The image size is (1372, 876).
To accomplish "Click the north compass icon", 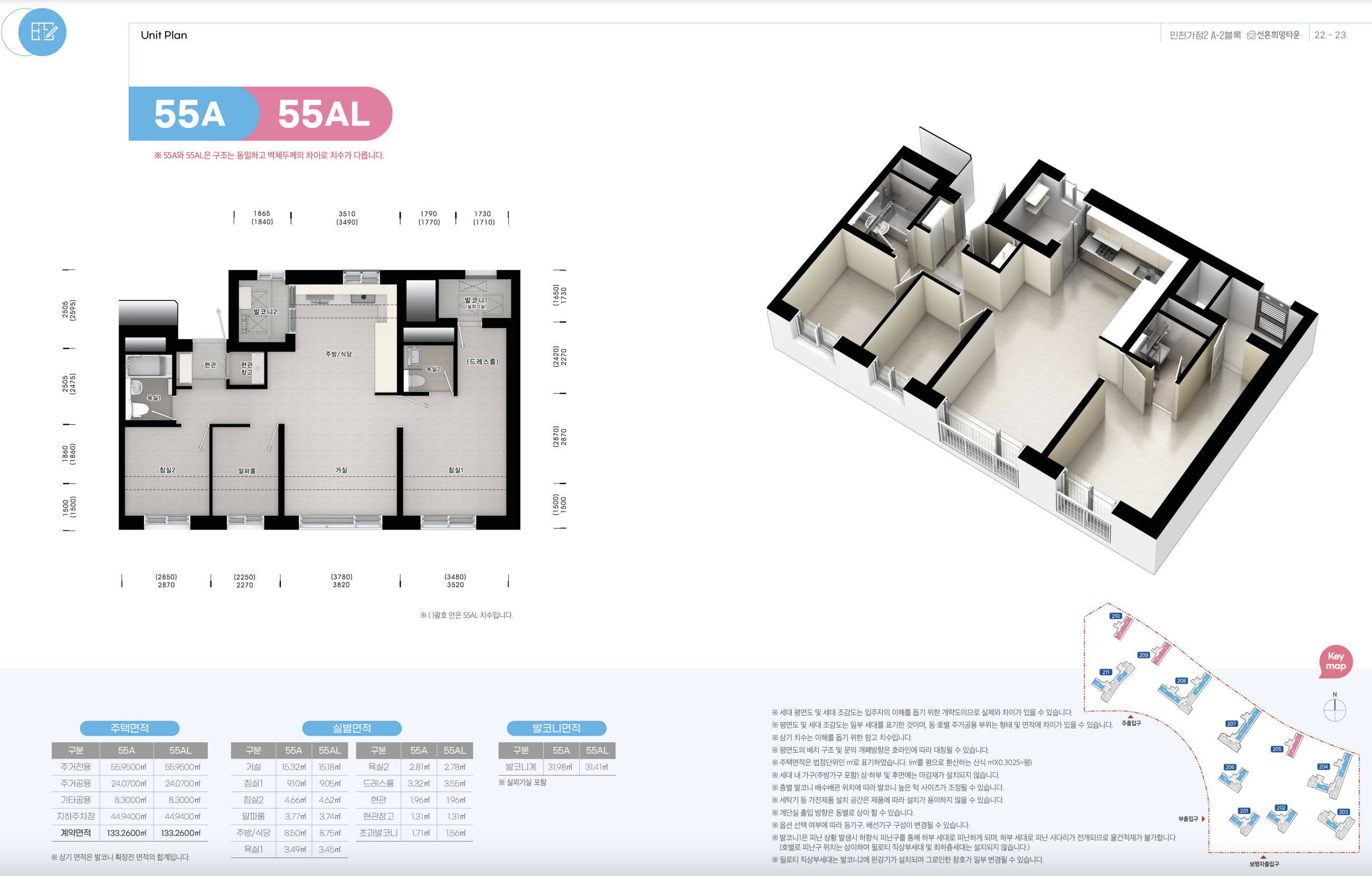I will (1334, 710).
